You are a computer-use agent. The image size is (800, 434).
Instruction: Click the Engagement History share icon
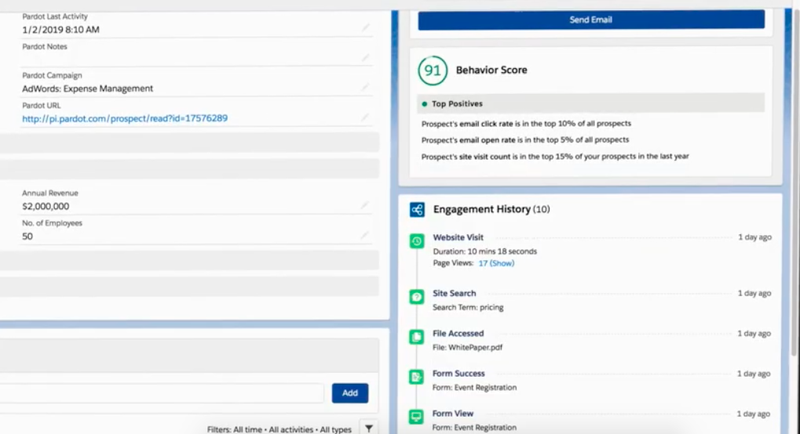(417, 210)
